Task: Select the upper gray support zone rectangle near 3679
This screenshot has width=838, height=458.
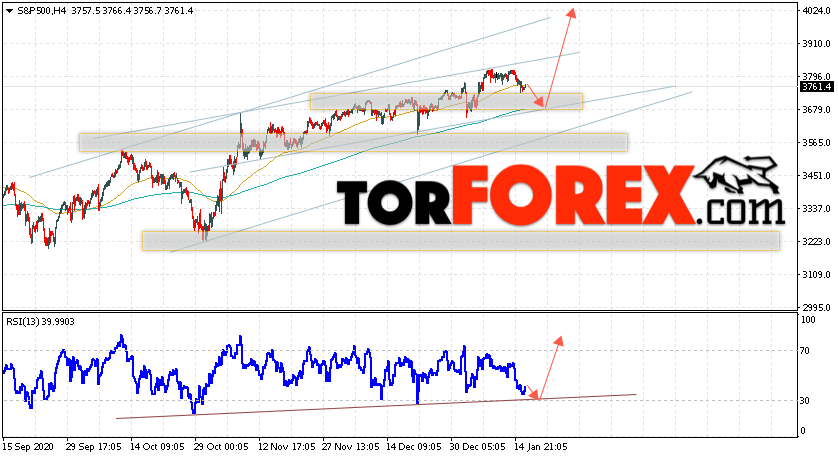Action: coord(446,102)
